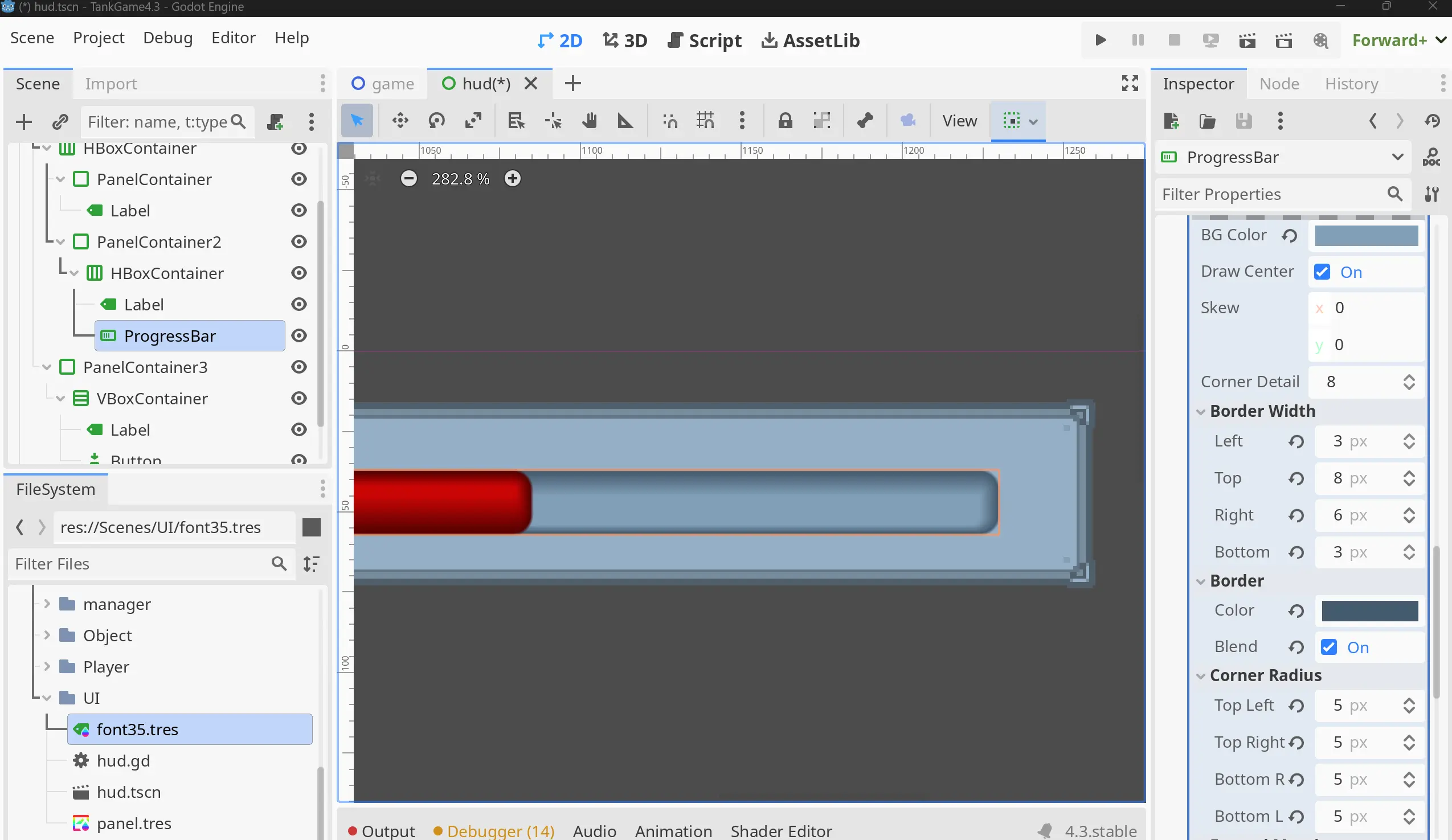
Task: Run the current scene
Action: pyautogui.click(x=1248, y=40)
